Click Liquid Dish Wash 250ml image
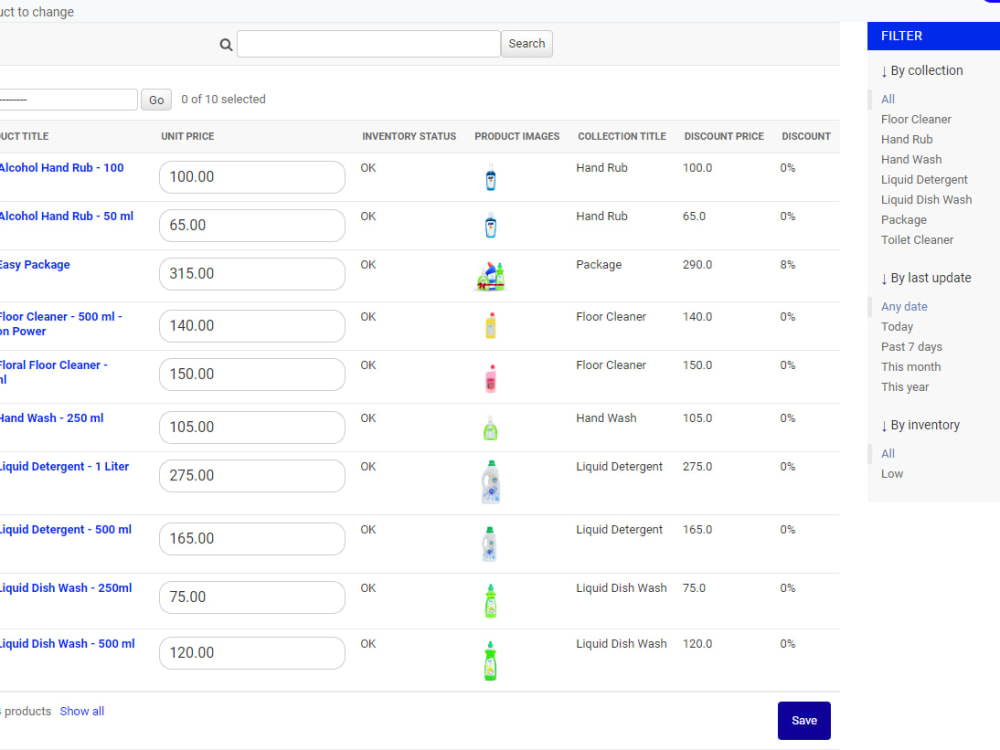 tap(490, 601)
